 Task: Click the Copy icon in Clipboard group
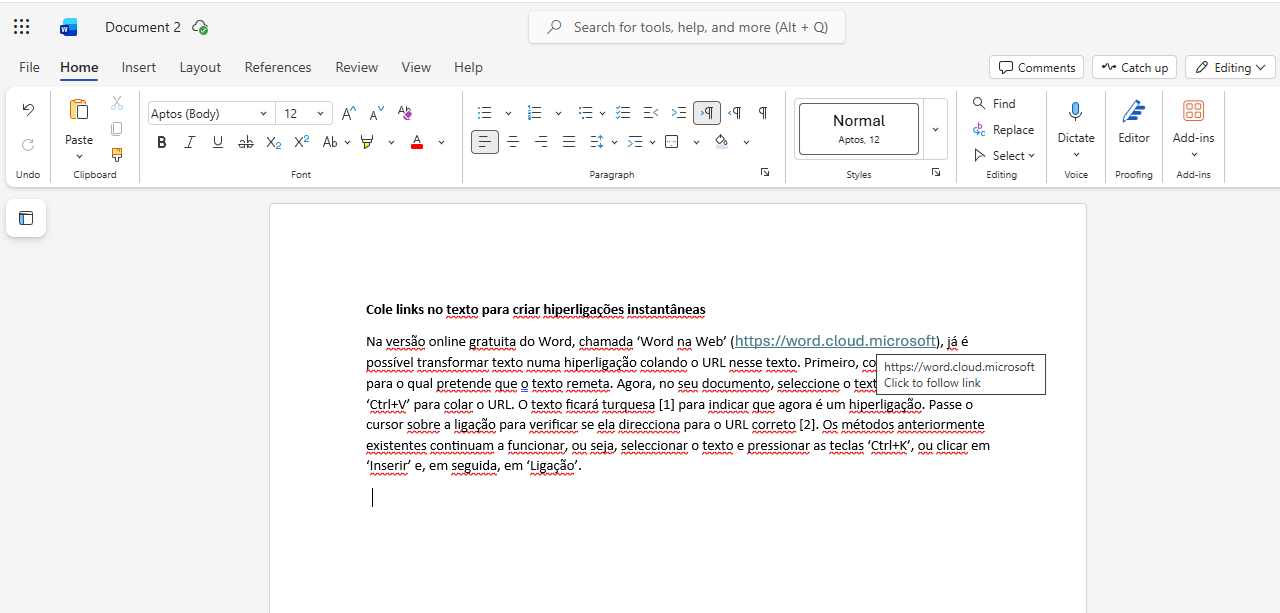point(117,129)
